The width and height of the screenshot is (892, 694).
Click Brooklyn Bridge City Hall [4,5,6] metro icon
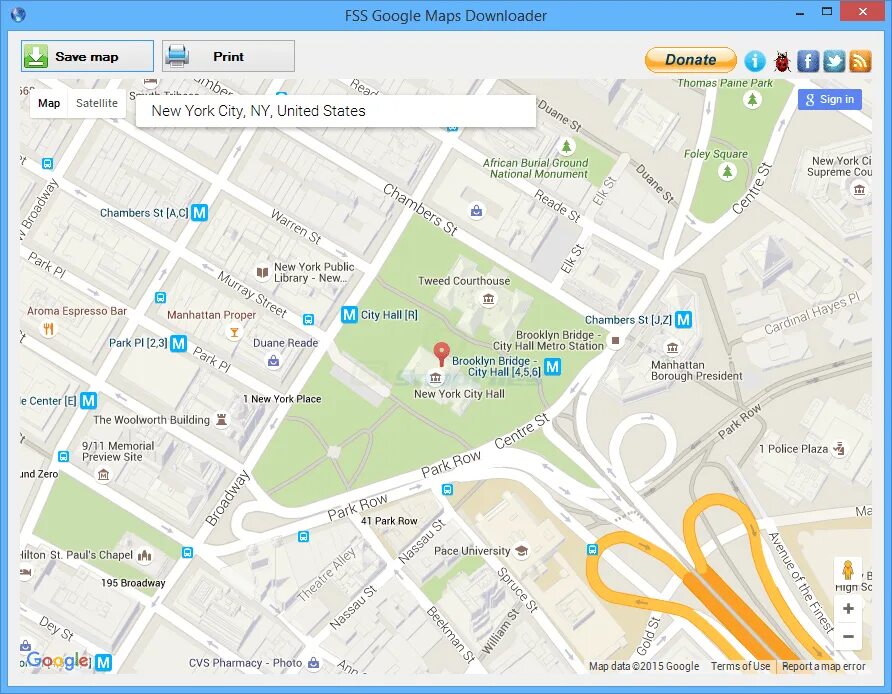point(552,366)
